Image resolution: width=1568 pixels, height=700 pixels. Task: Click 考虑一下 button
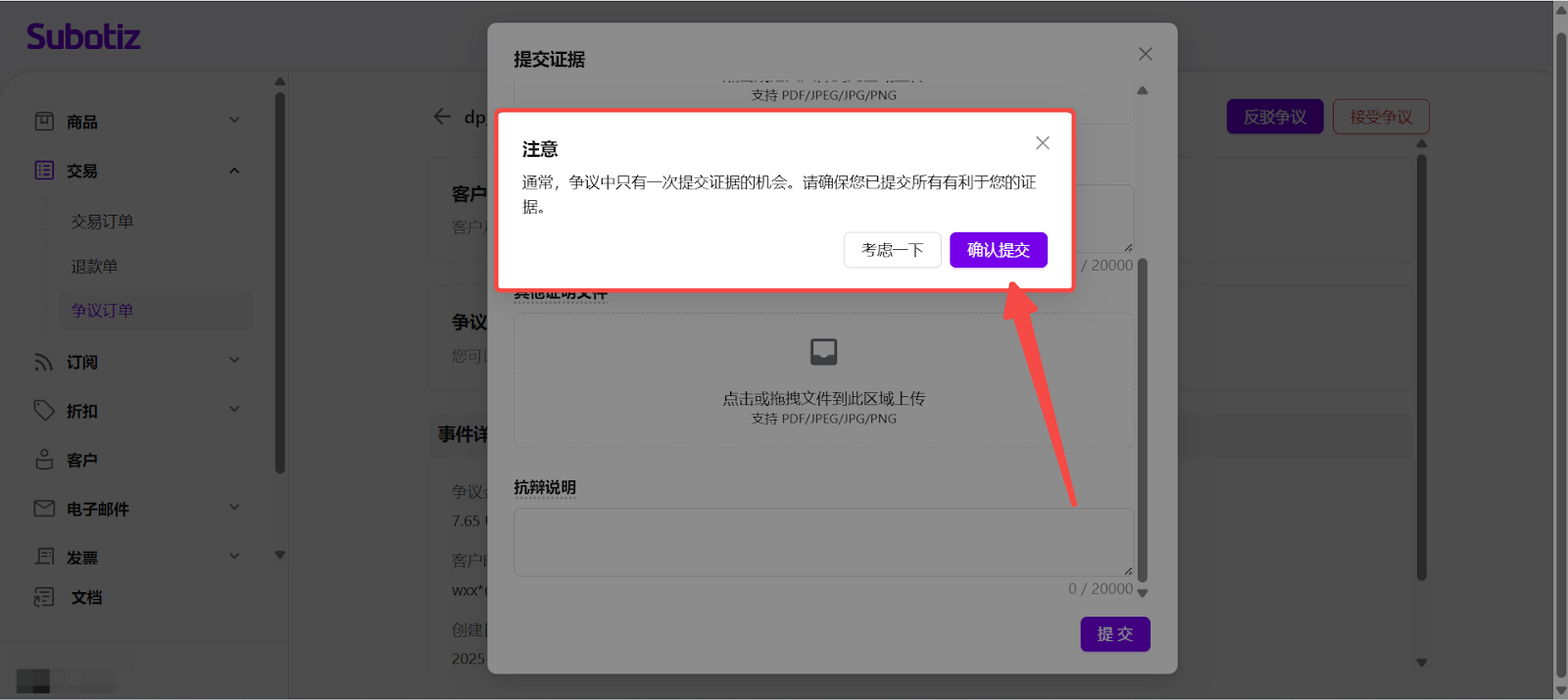[892, 250]
